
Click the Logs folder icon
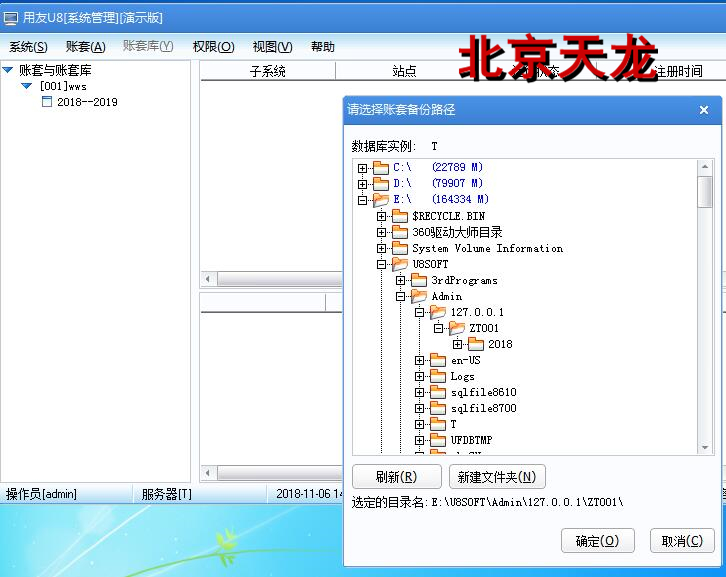(x=438, y=376)
